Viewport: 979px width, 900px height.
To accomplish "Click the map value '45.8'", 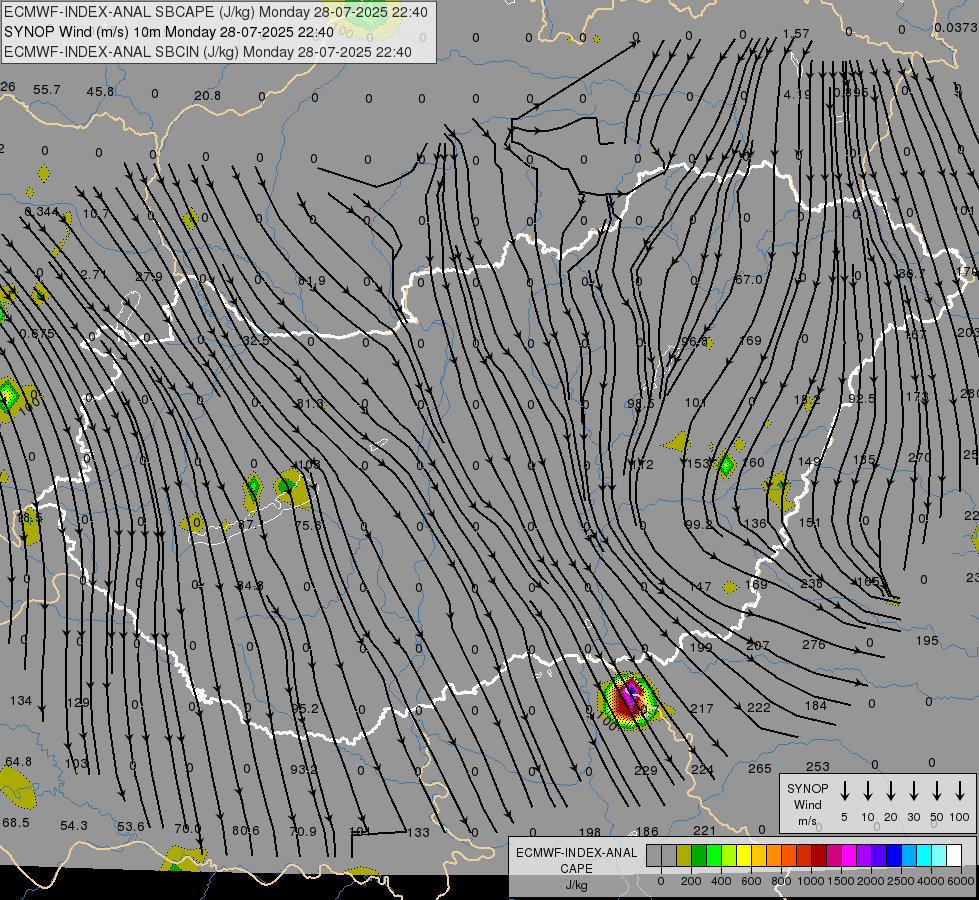I will pyautogui.click(x=100, y=92).
